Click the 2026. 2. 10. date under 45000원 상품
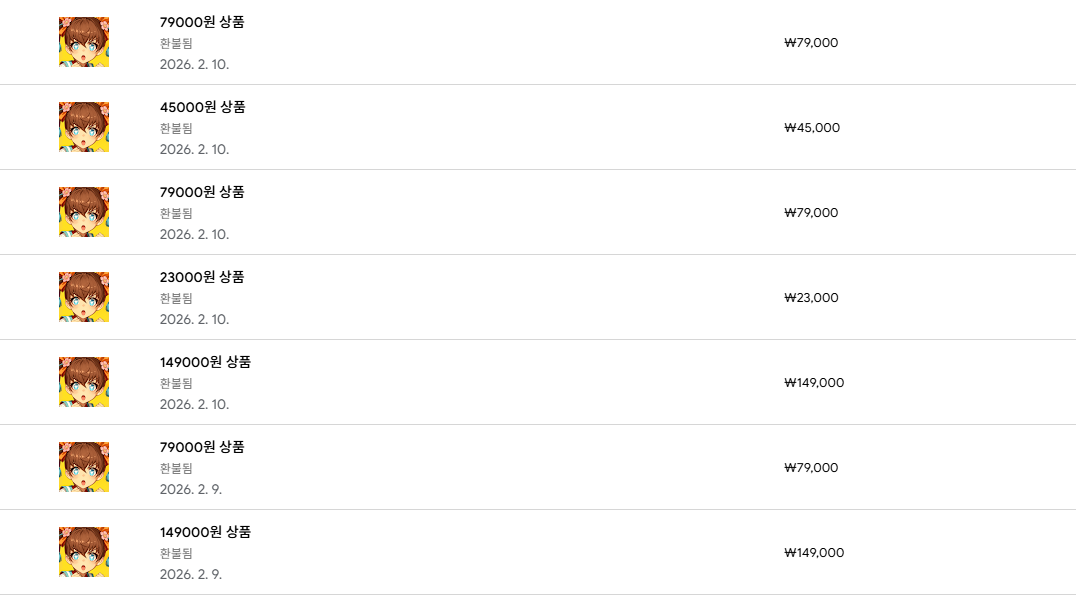1076x598 pixels. tap(194, 149)
